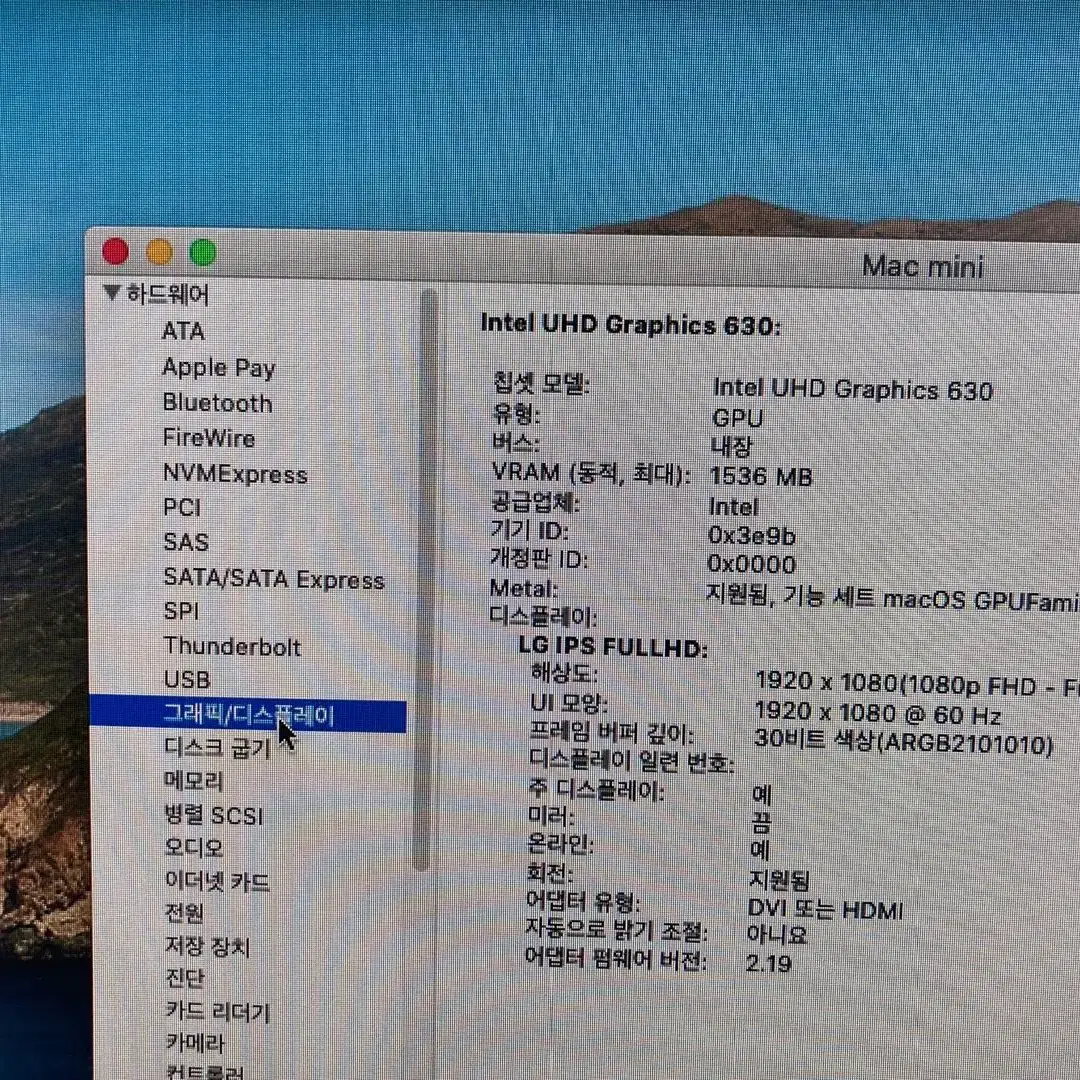Click the Intel UHD Graphics 630 heading
Screen dimensions: 1080x1080
coord(631,325)
